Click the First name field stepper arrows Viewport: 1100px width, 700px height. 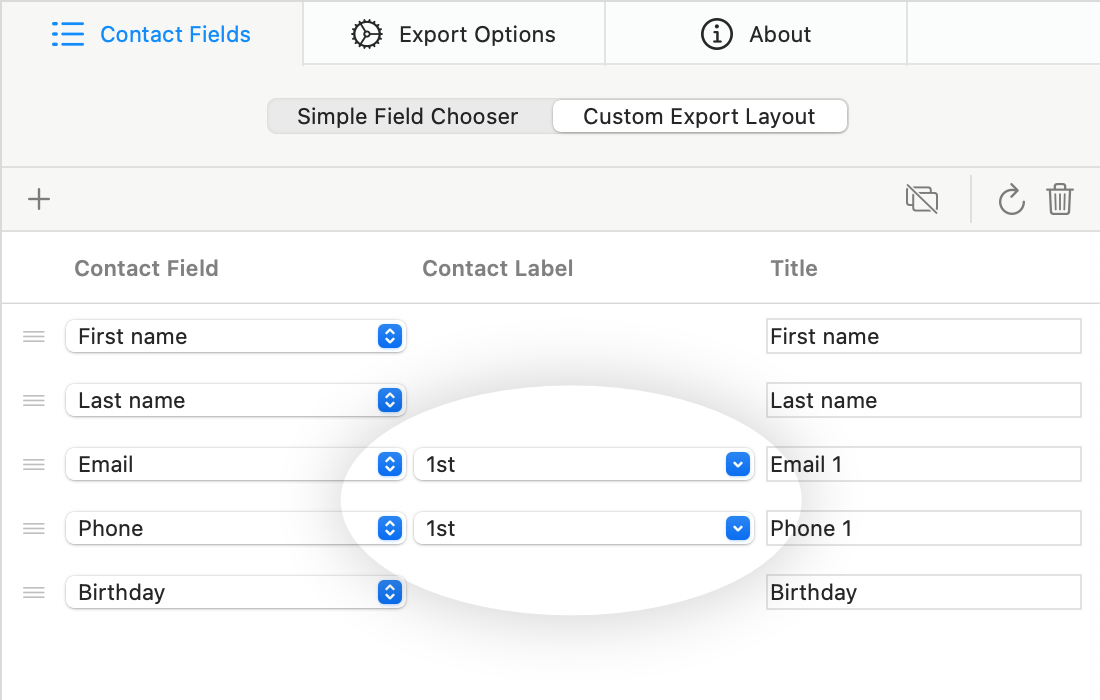391,336
